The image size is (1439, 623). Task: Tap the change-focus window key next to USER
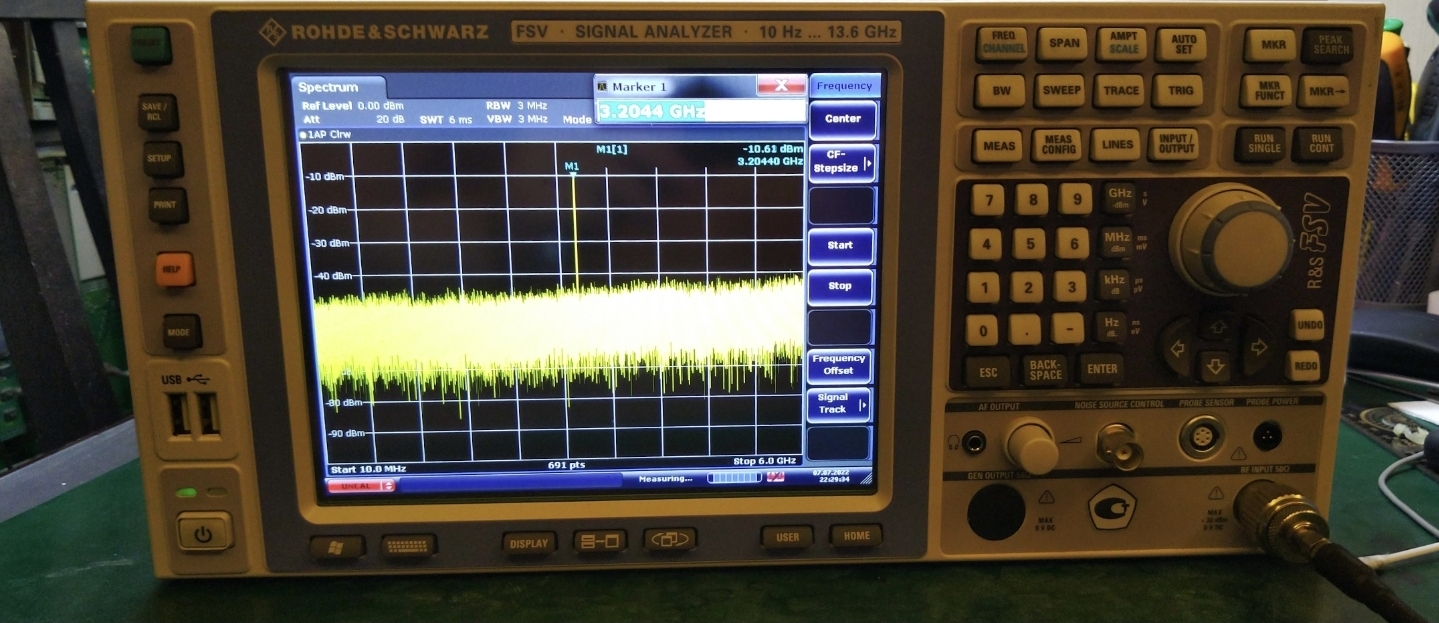(x=670, y=540)
